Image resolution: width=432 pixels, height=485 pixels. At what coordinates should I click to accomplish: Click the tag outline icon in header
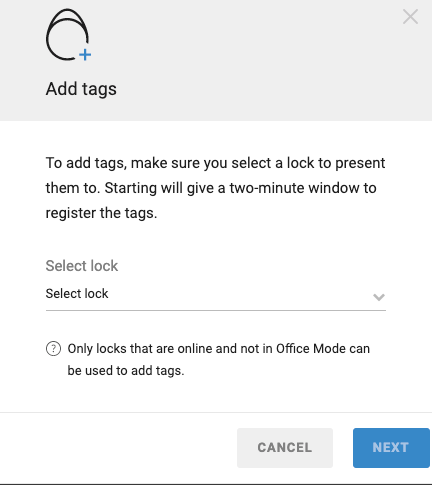click(x=67, y=34)
